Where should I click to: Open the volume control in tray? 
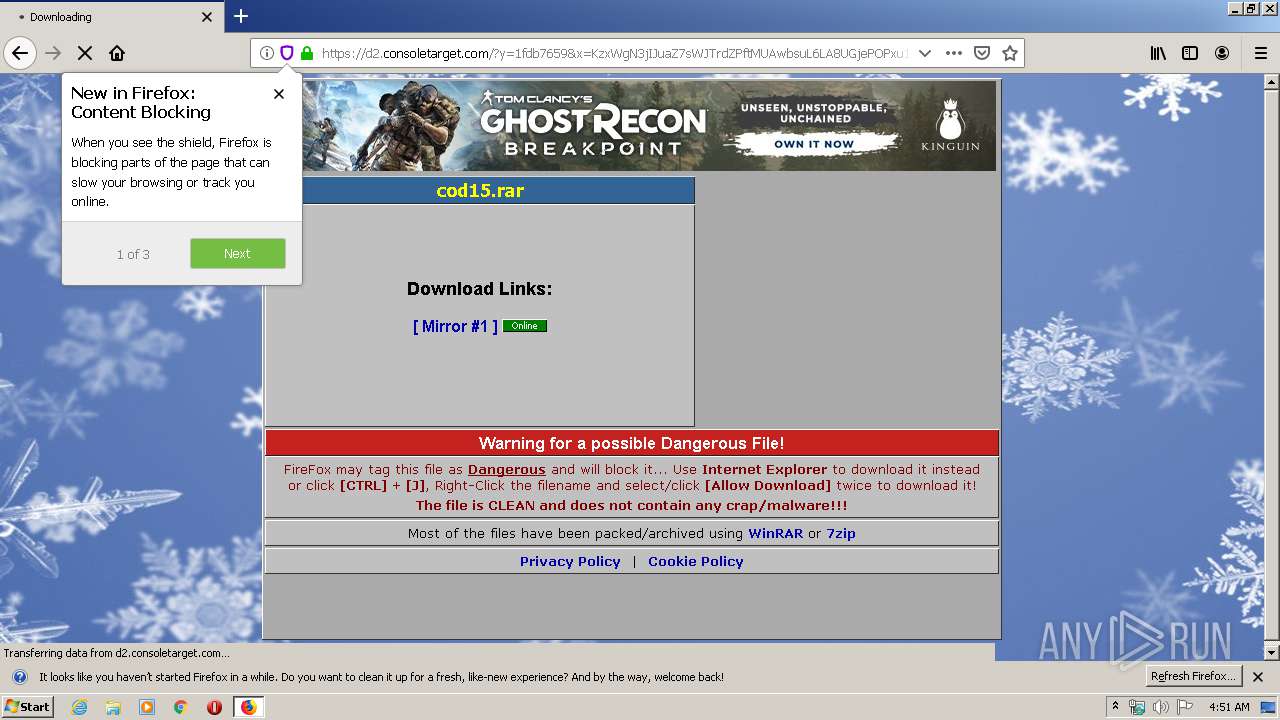coord(1161,707)
